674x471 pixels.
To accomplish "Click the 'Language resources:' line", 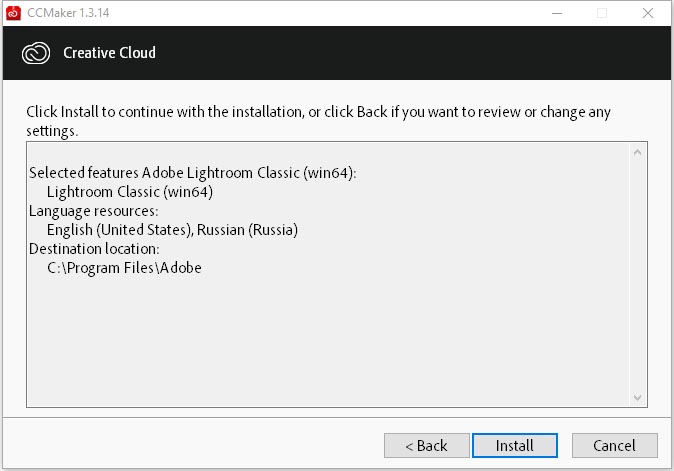I will pyautogui.click(x=93, y=211).
